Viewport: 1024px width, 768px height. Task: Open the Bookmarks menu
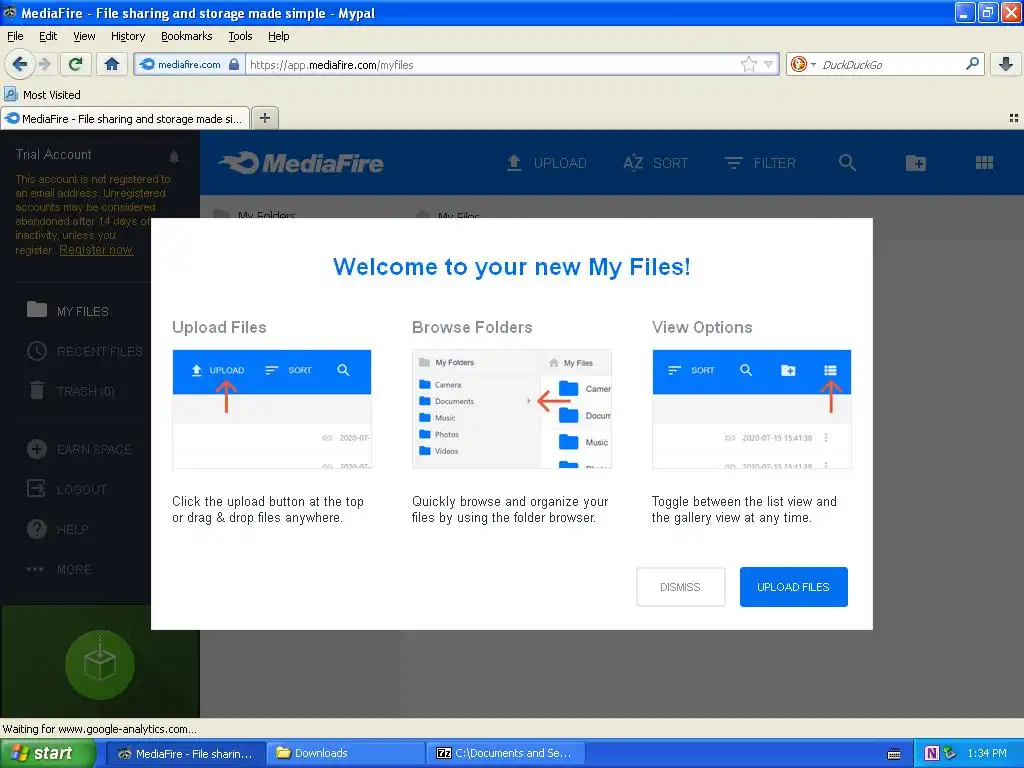(187, 36)
